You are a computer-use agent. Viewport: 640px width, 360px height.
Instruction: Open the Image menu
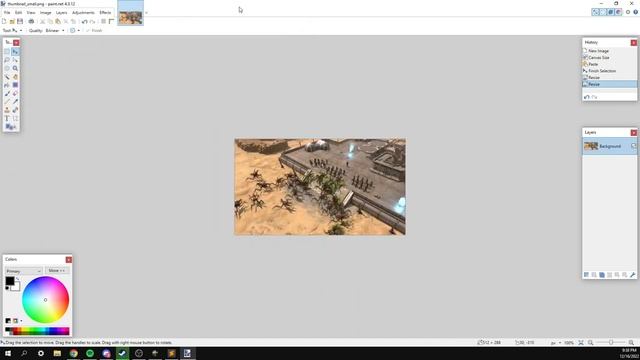(x=45, y=13)
